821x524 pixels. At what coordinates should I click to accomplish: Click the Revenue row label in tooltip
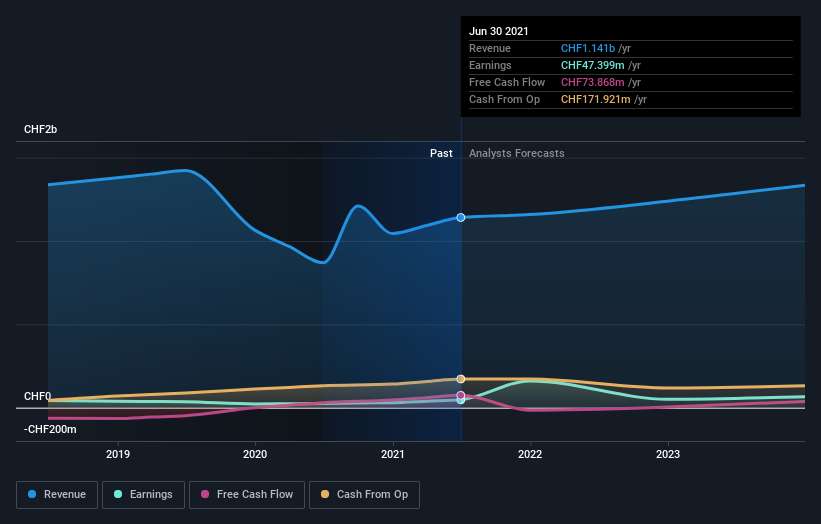(490, 48)
